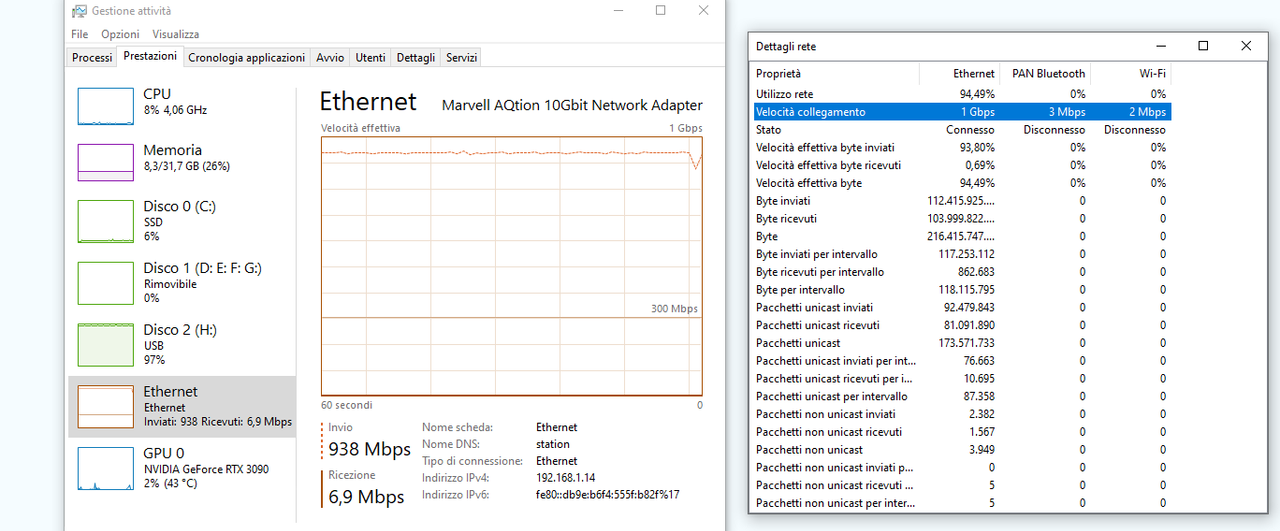Select the Pacchetti unicast per intervallo row
Image resolution: width=1280 pixels, height=531 pixels.
point(961,397)
